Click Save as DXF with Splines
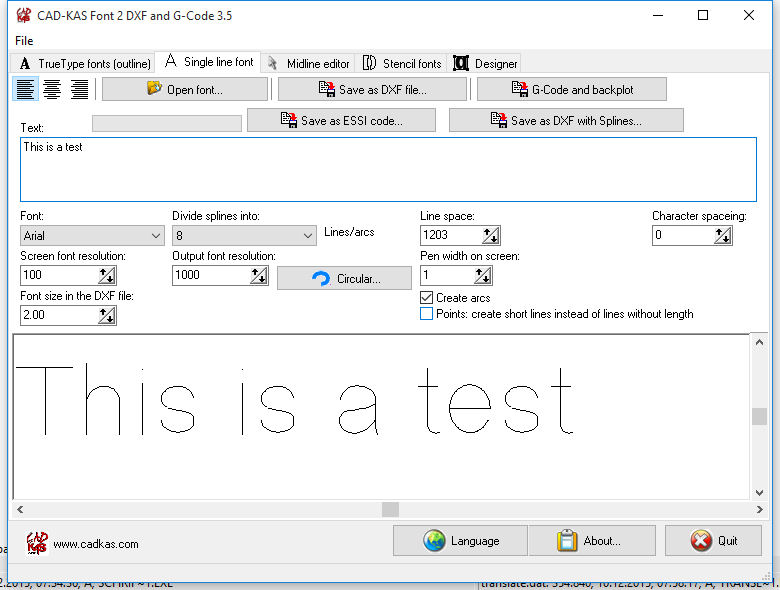Screen dimensions: 780x590 [566, 120]
